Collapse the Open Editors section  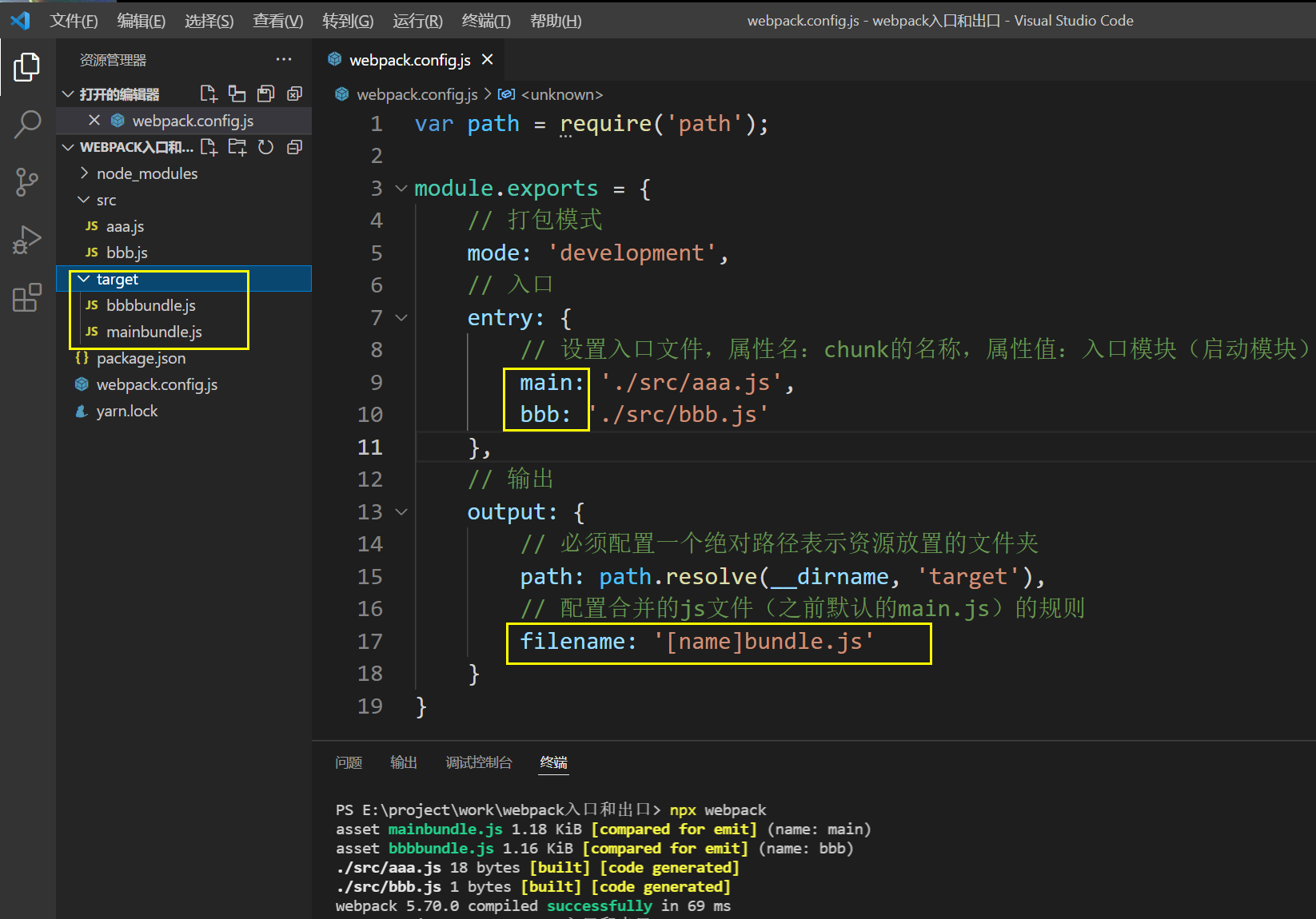(68, 94)
